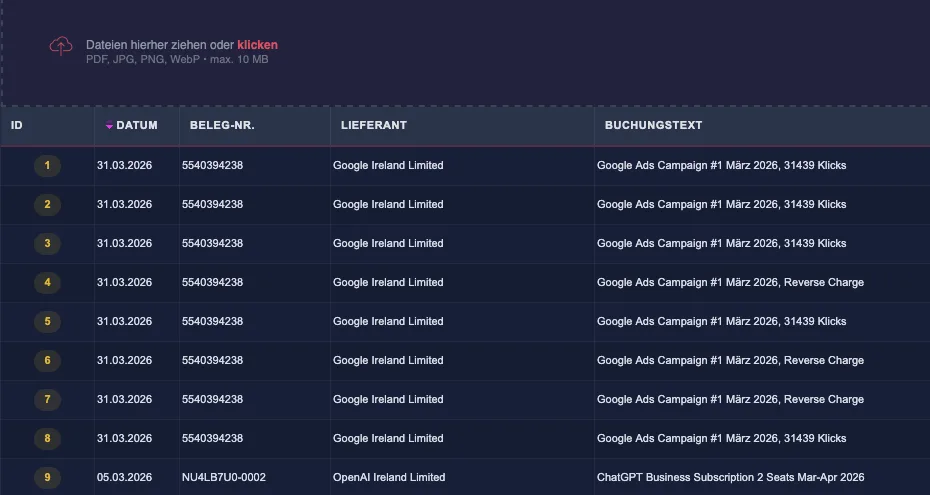Select the ID badge number 9
The image size is (930, 495).
pyautogui.click(x=47, y=478)
